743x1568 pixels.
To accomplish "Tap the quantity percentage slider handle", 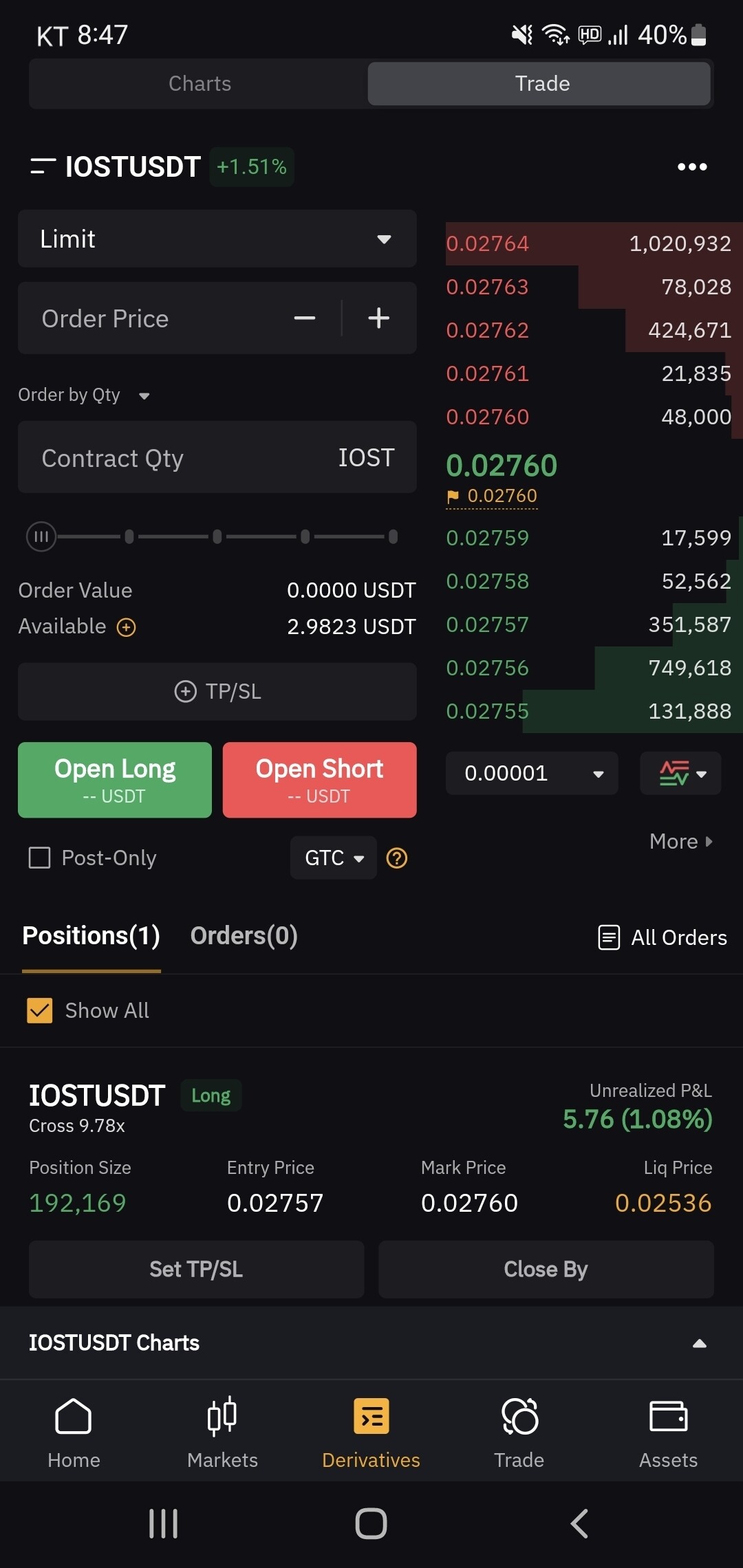I will (41, 536).
